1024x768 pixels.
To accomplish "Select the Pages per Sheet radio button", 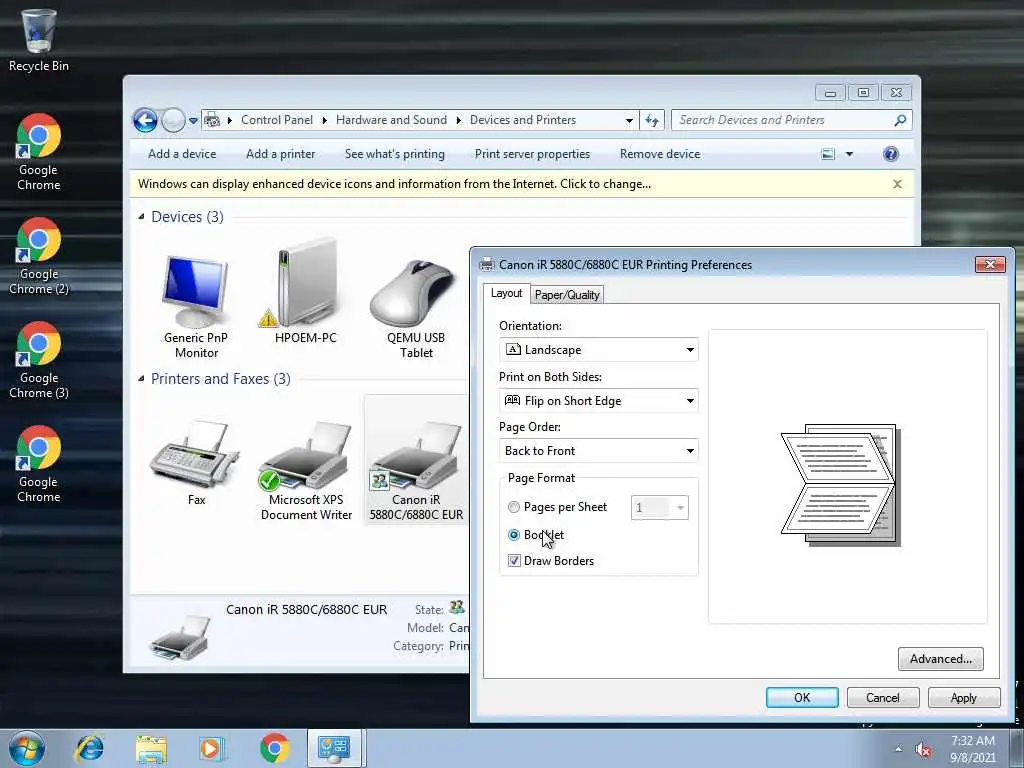I will tap(514, 507).
